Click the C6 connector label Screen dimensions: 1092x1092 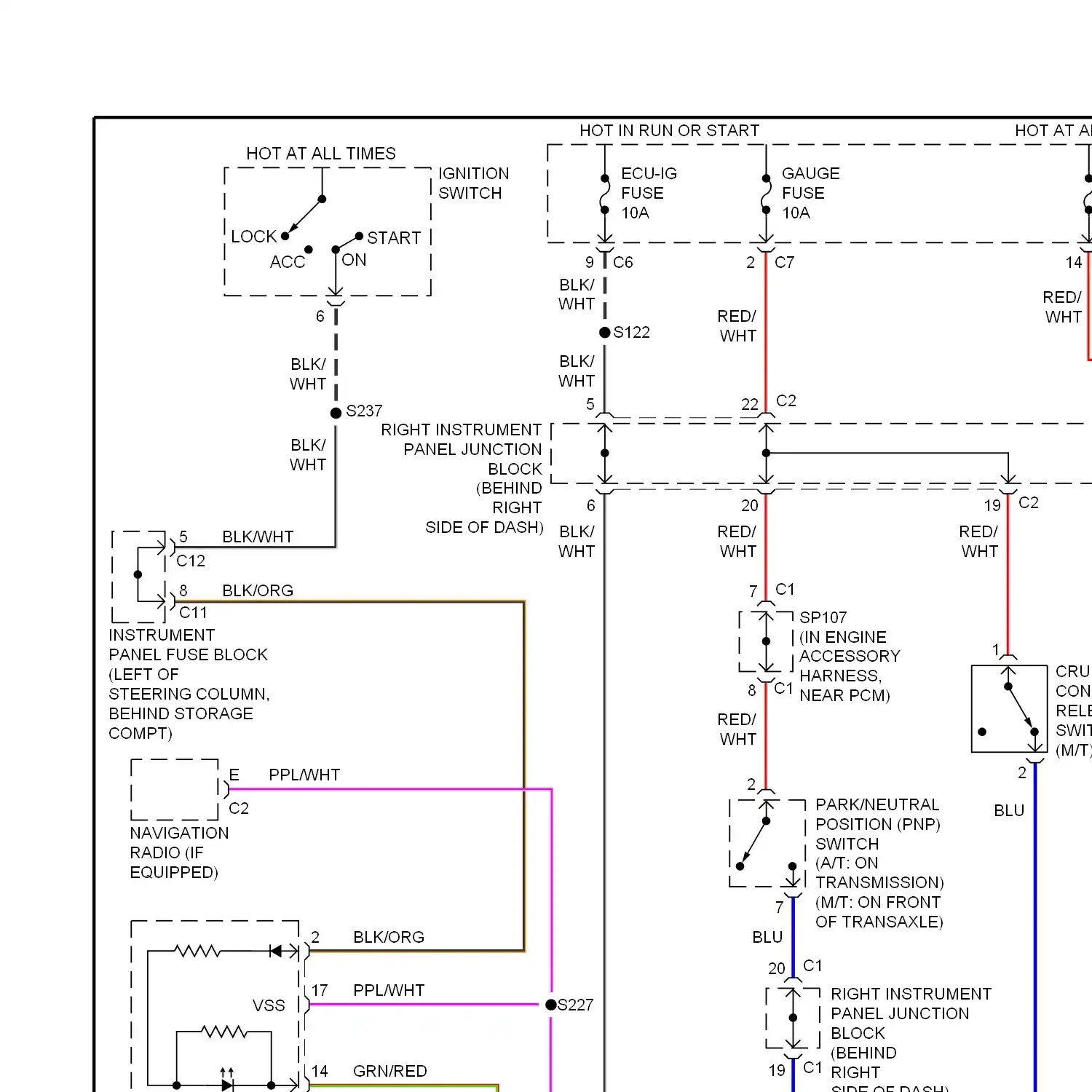[x=623, y=262]
